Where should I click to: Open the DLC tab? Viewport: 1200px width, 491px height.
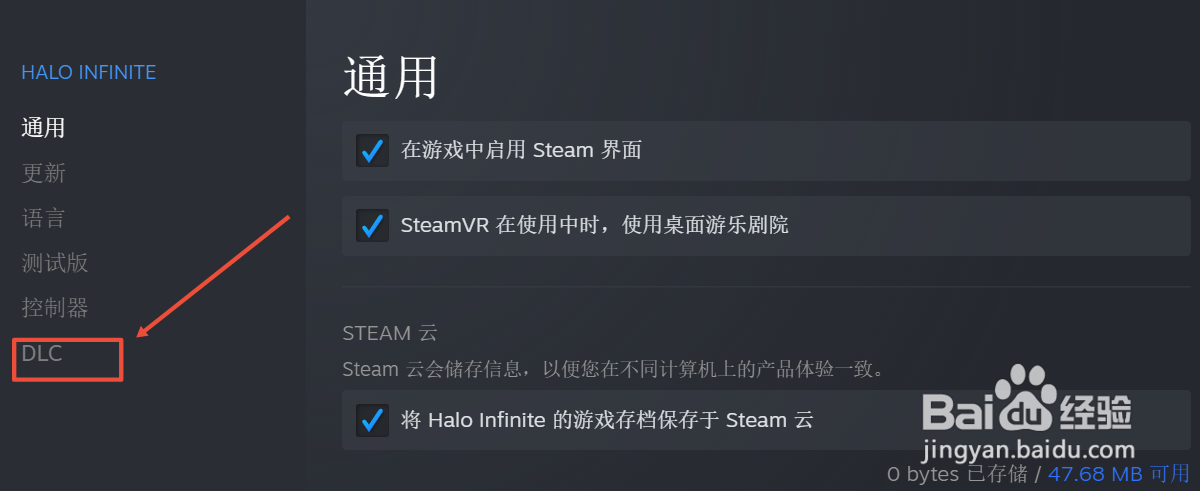click(42, 353)
